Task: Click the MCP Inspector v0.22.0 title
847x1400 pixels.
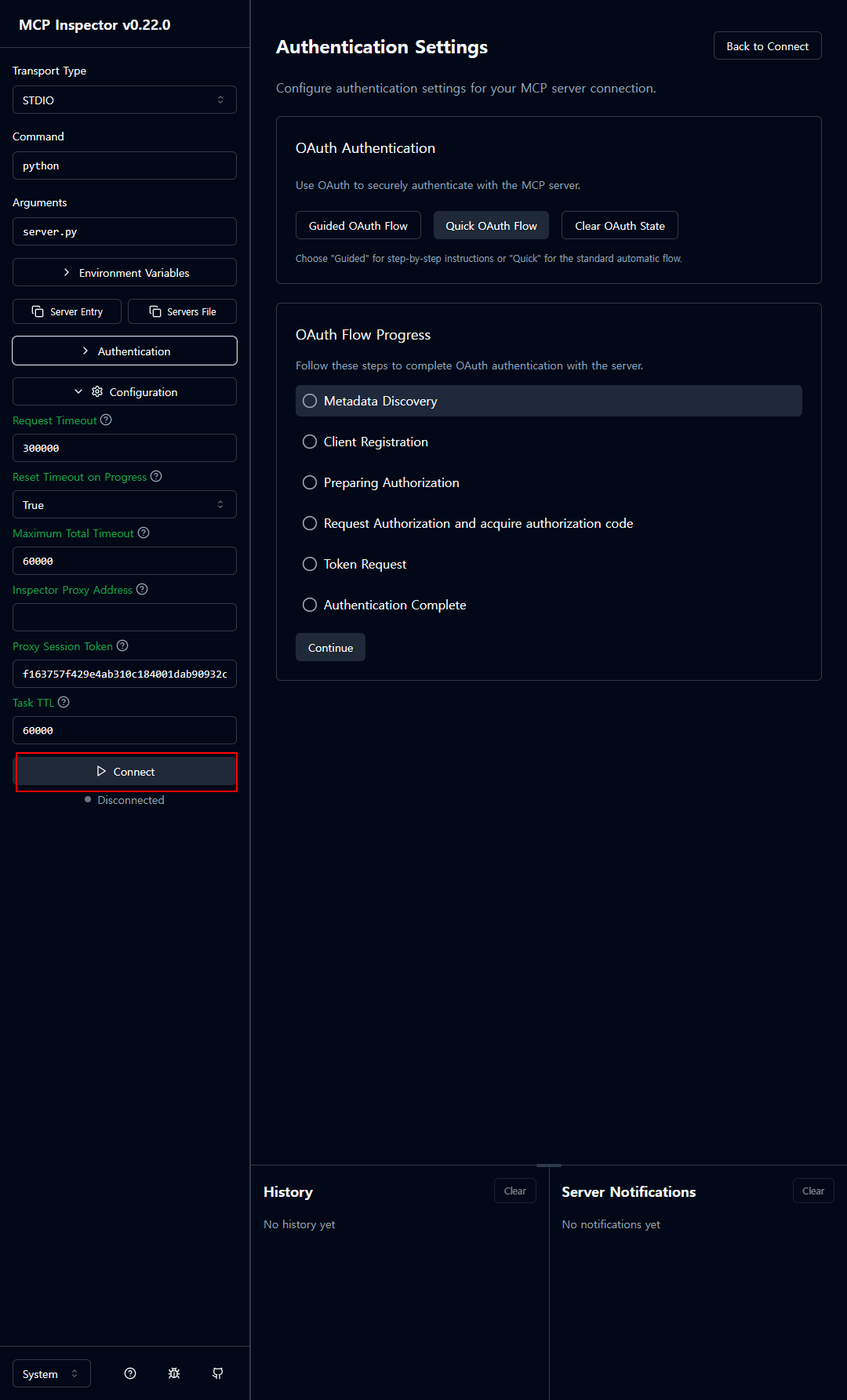Action: 95,25
